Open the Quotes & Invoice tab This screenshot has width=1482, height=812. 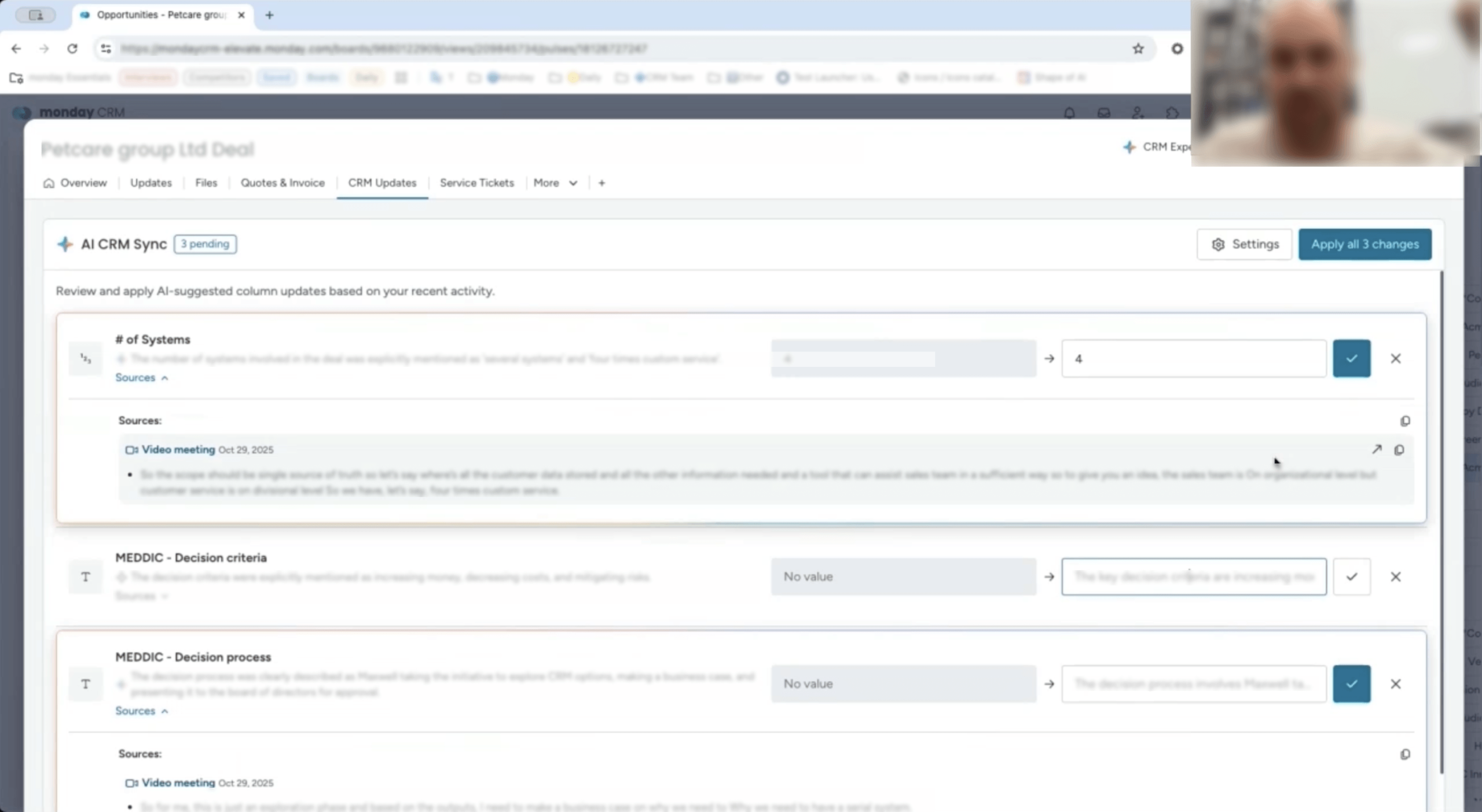point(283,183)
